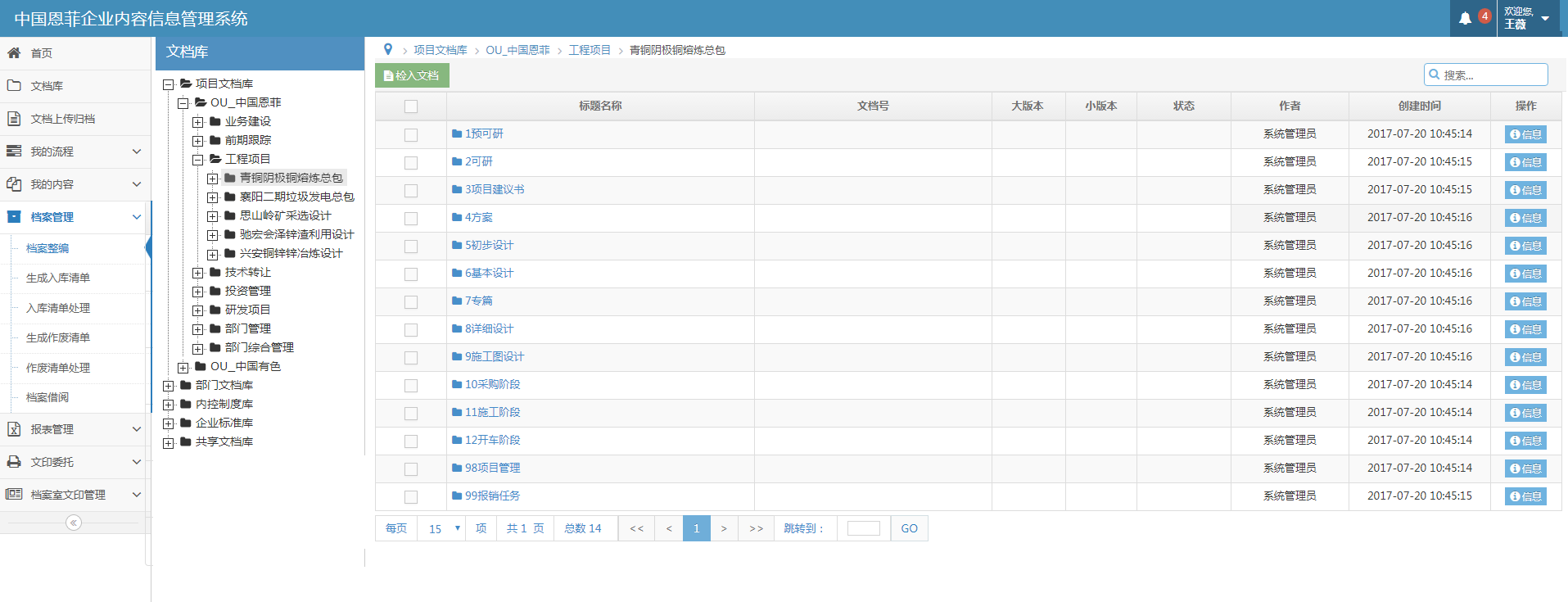This screenshot has height=602, width=1568.
Task: Expand the 报表管理 menu chevron
Action: 137,428
